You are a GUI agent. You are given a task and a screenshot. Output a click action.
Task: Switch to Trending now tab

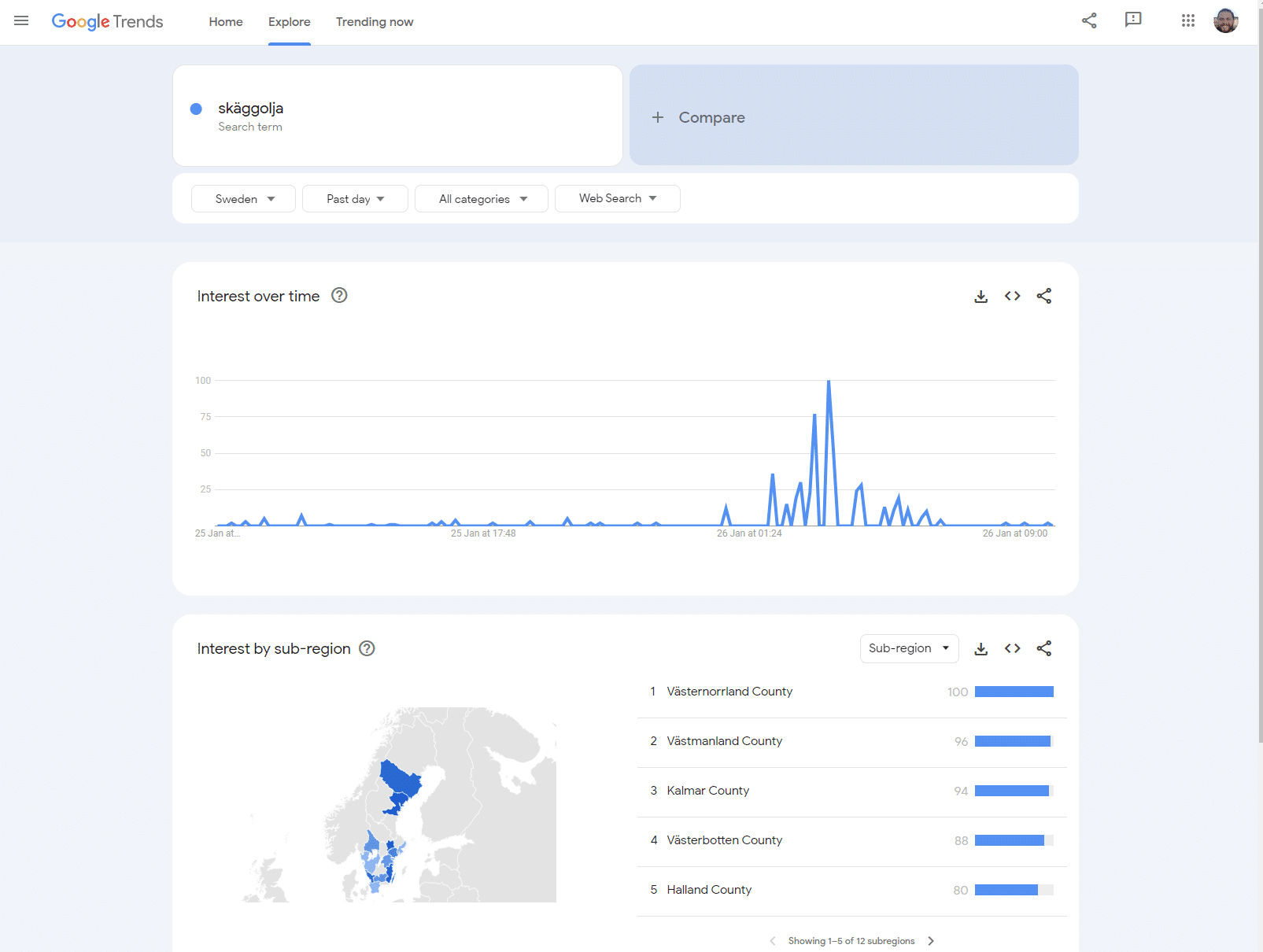tap(375, 22)
